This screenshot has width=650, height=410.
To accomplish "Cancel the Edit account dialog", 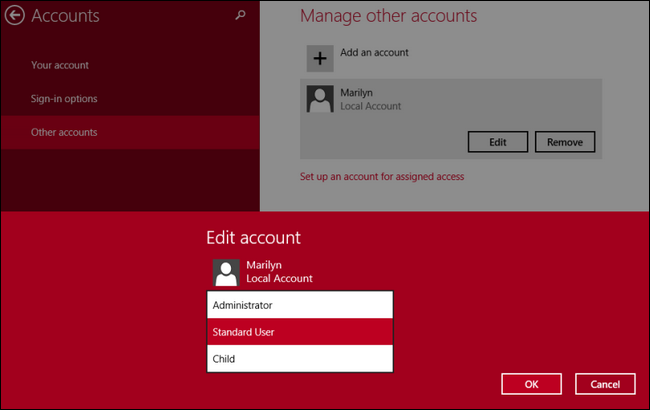I will [x=605, y=384].
